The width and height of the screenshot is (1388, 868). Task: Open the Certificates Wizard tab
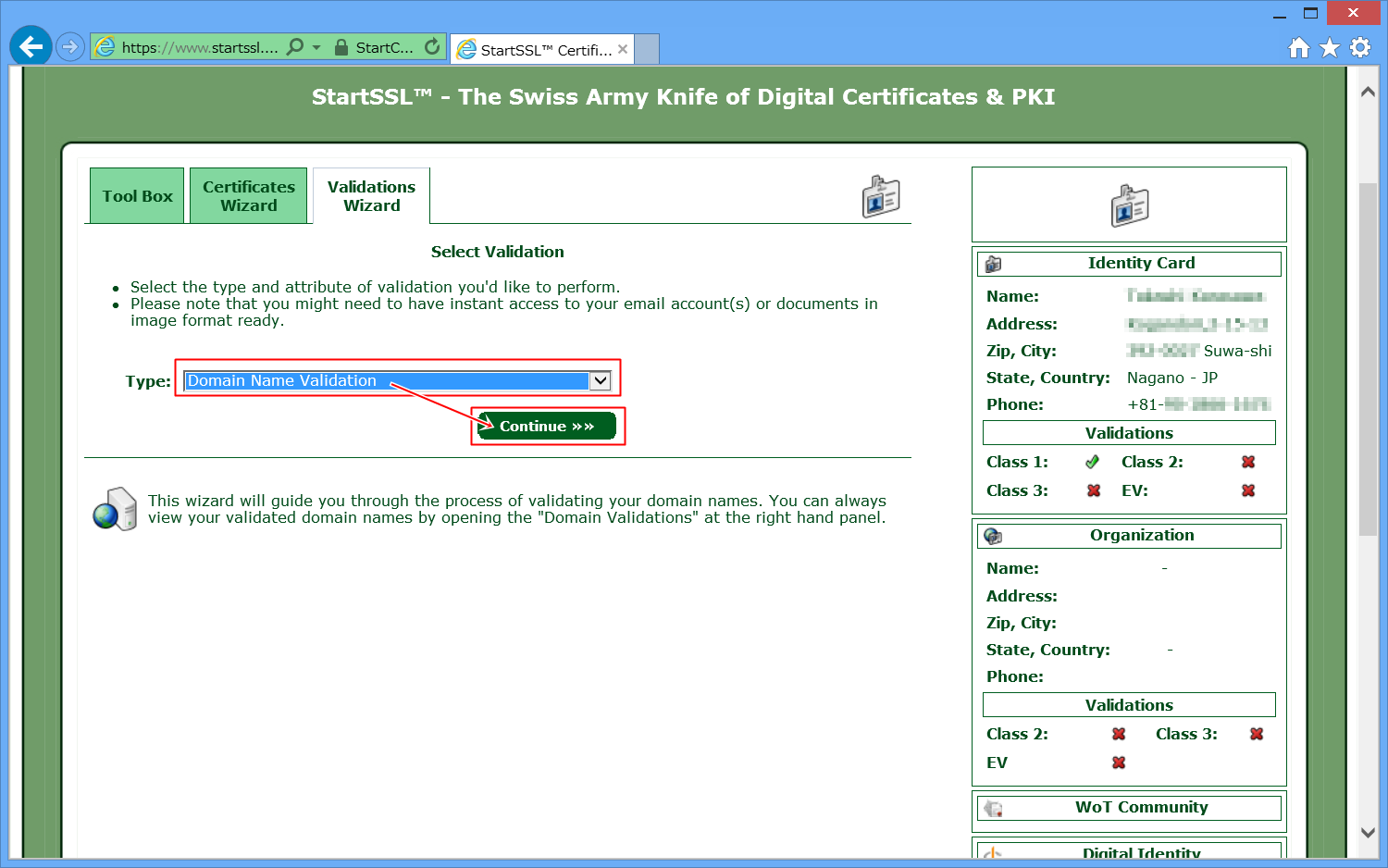[248, 196]
